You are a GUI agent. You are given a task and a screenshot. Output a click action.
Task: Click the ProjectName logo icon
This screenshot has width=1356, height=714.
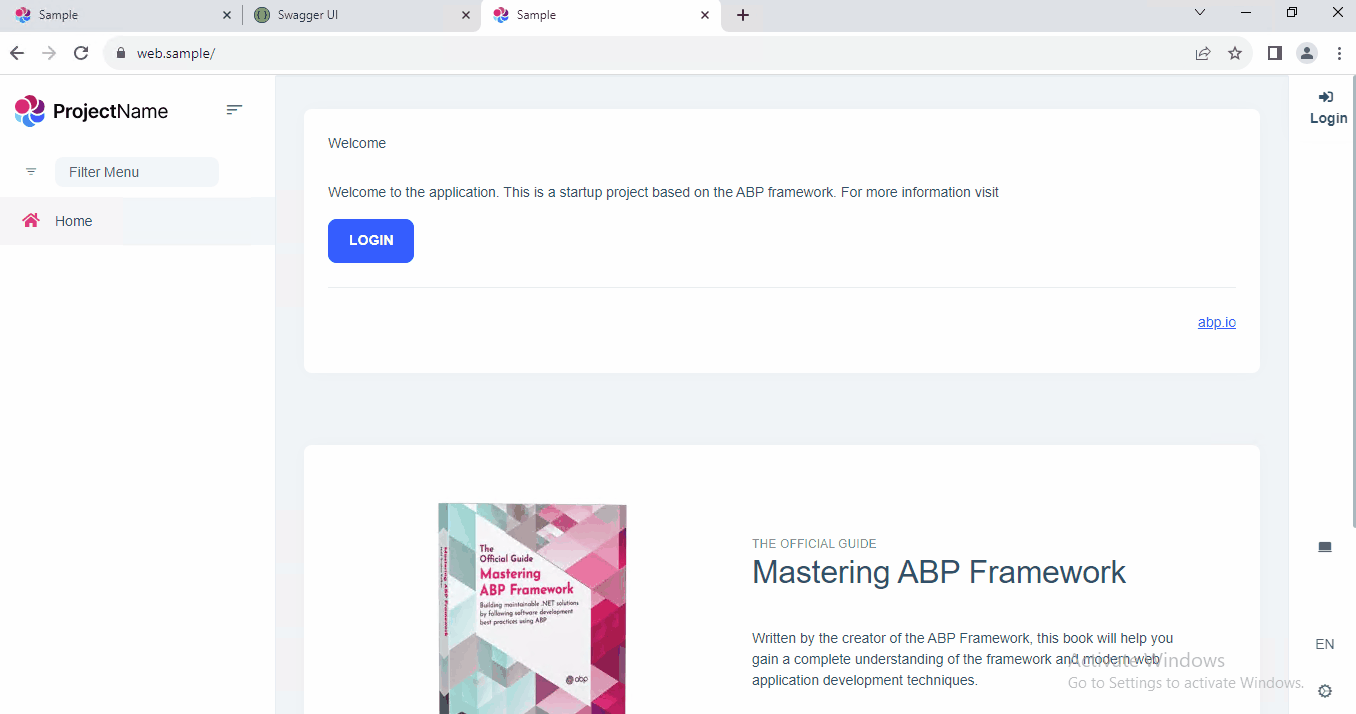pyautogui.click(x=30, y=111)
